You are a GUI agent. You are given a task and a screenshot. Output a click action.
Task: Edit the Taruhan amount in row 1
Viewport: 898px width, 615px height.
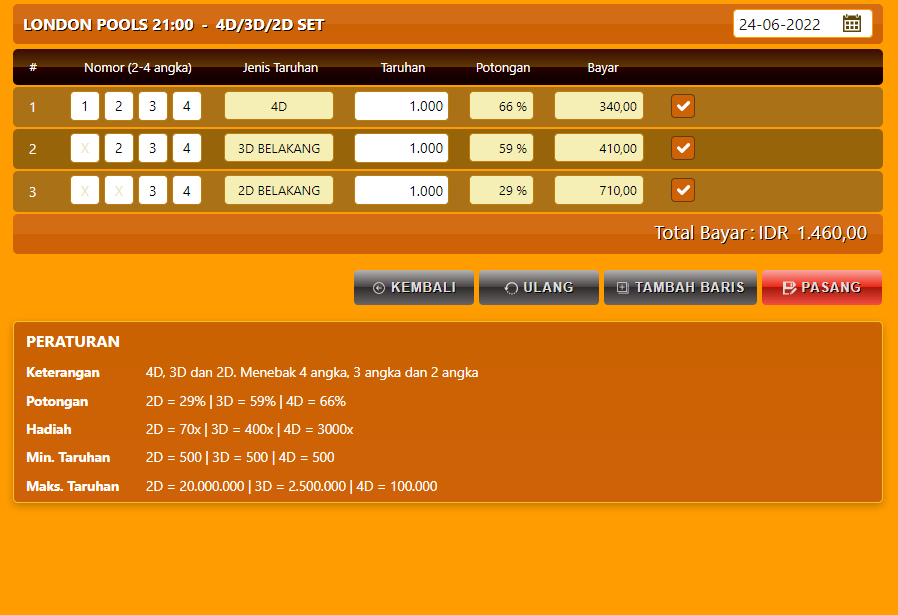[401, 106]
